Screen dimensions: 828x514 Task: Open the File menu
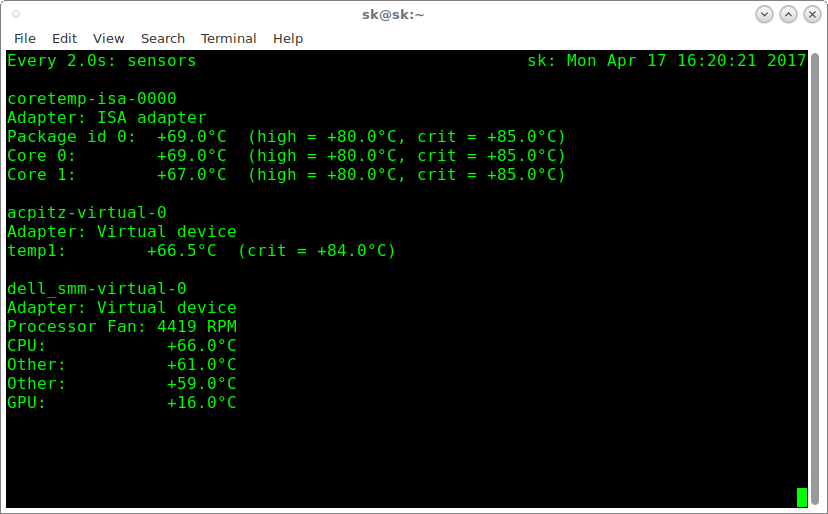[x=25, y=39]
